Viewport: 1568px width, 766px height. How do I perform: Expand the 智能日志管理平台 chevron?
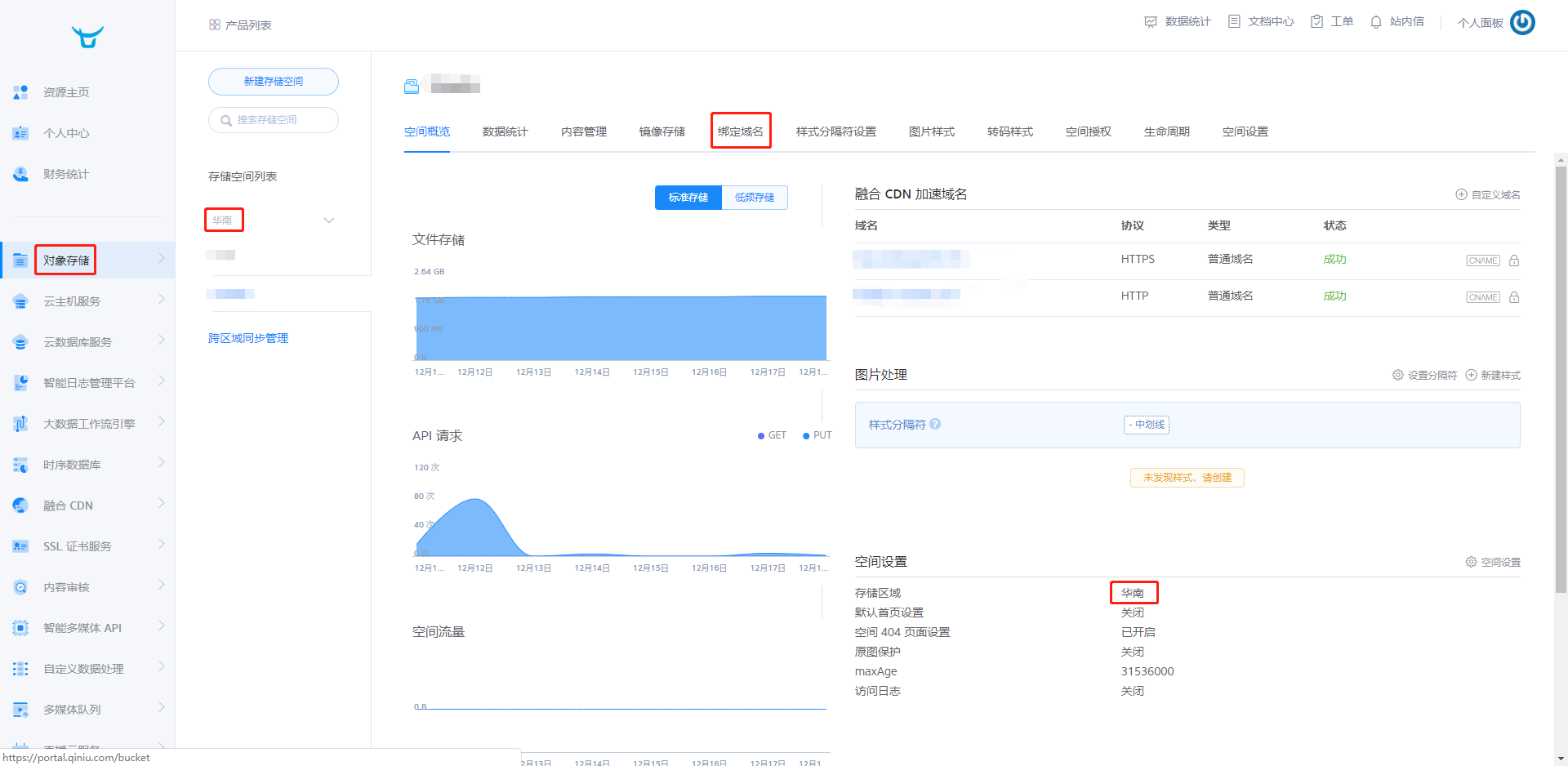tap(162, 381)
